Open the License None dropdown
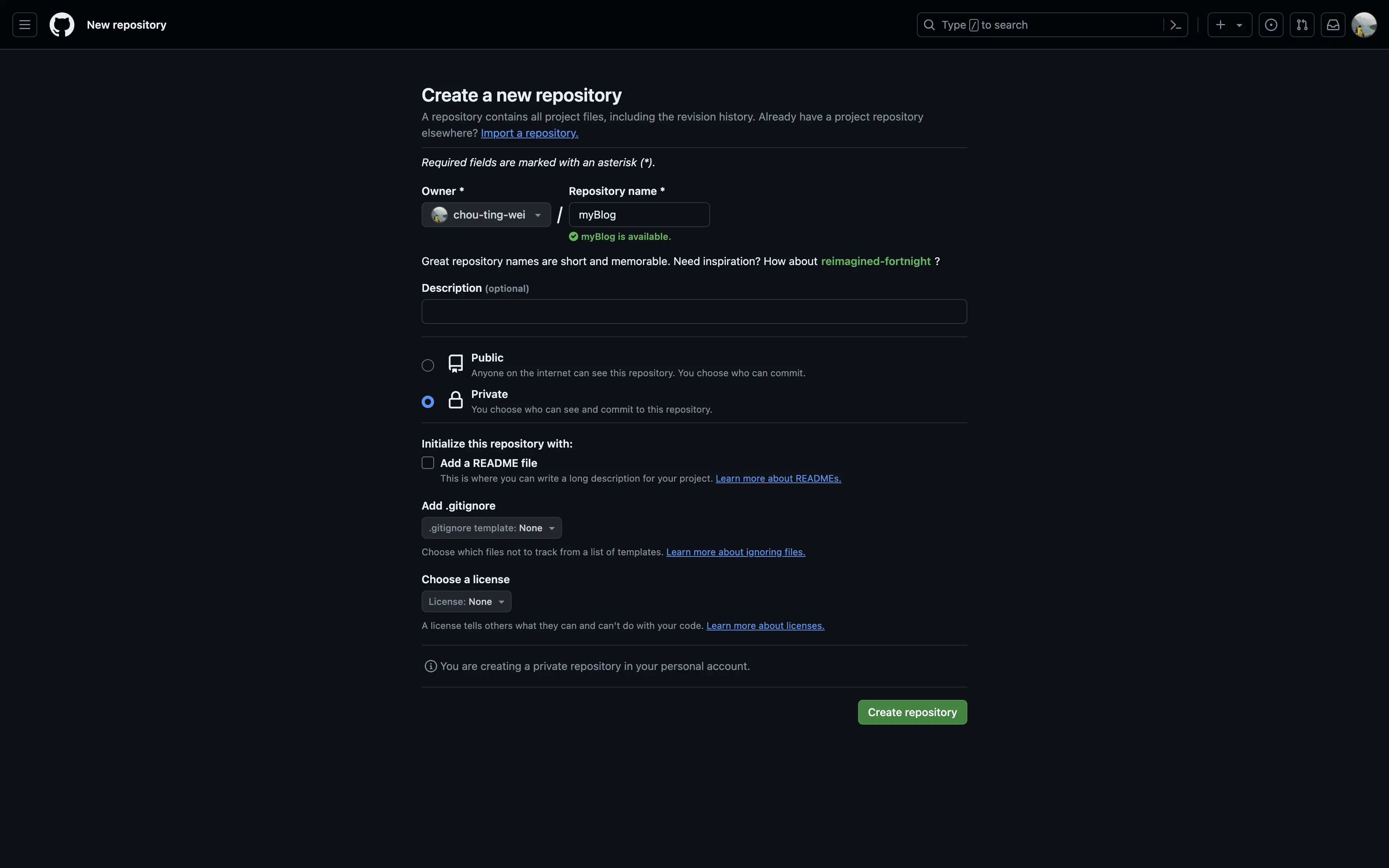Screen dimensions: 1389x868 point(466,601)
